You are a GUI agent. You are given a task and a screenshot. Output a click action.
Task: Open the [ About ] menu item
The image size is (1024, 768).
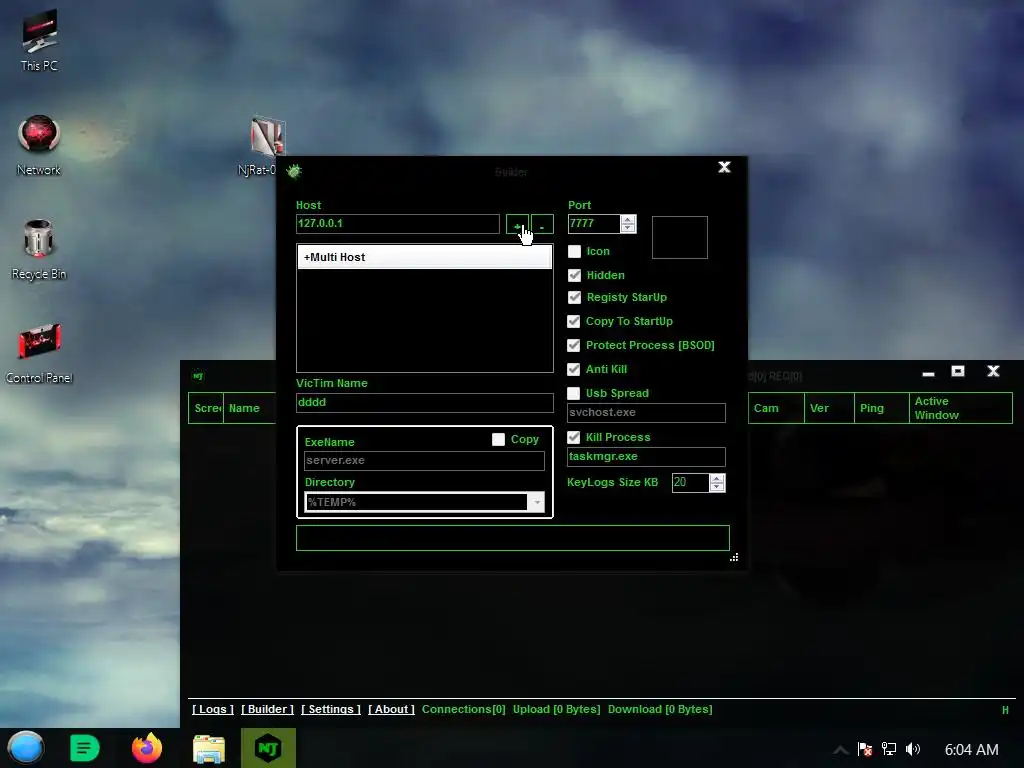coord(391,709)
